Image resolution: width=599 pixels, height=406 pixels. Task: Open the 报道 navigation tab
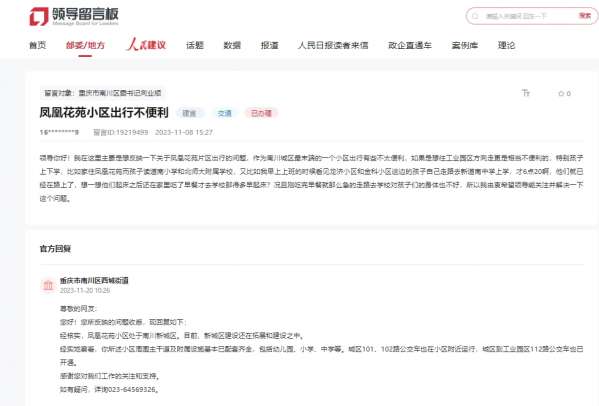pyautogui.click(x=270, y=45)
